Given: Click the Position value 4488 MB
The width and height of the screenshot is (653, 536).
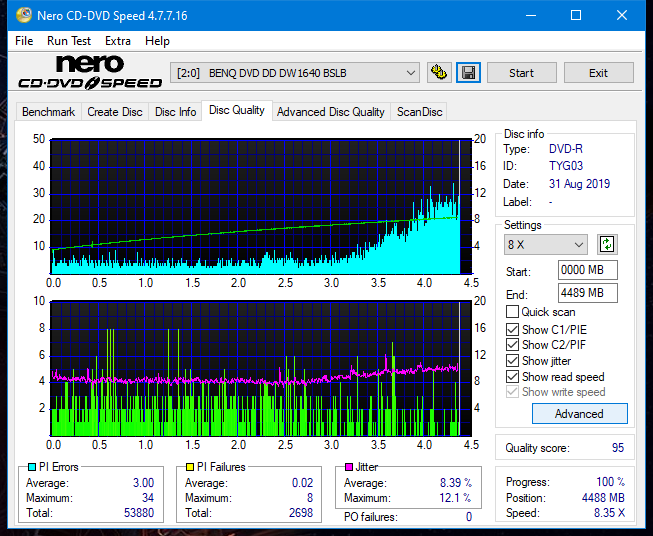Looking at the screenshot, I should [x=603, y=498].
